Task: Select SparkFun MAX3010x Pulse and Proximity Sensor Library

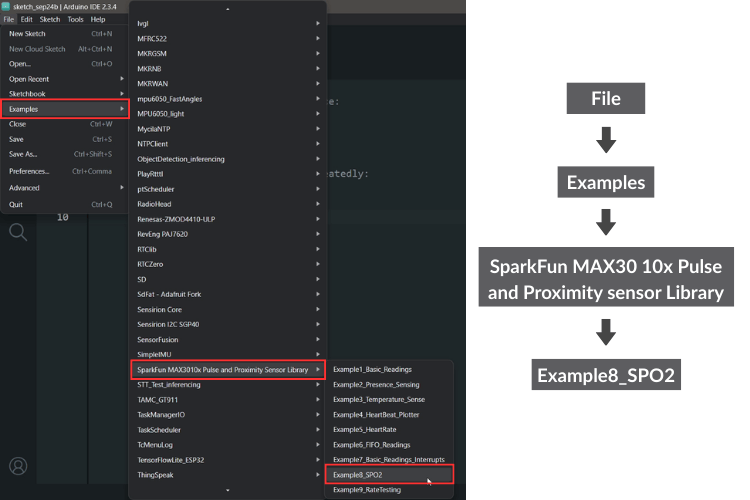Action: pyautogui.click(x=228, y=369)
